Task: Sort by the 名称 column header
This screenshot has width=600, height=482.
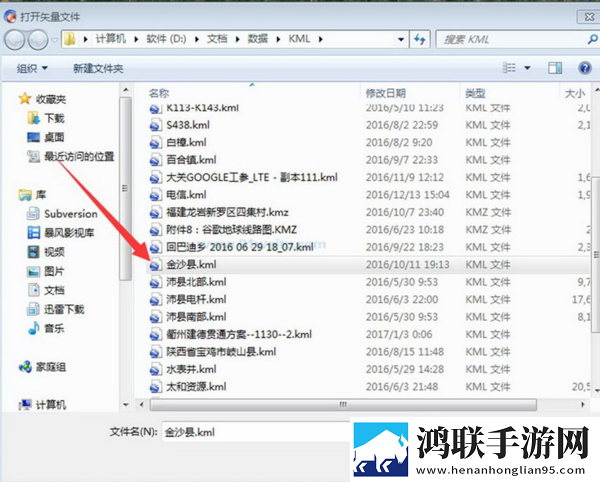Action: click(159, 93)
